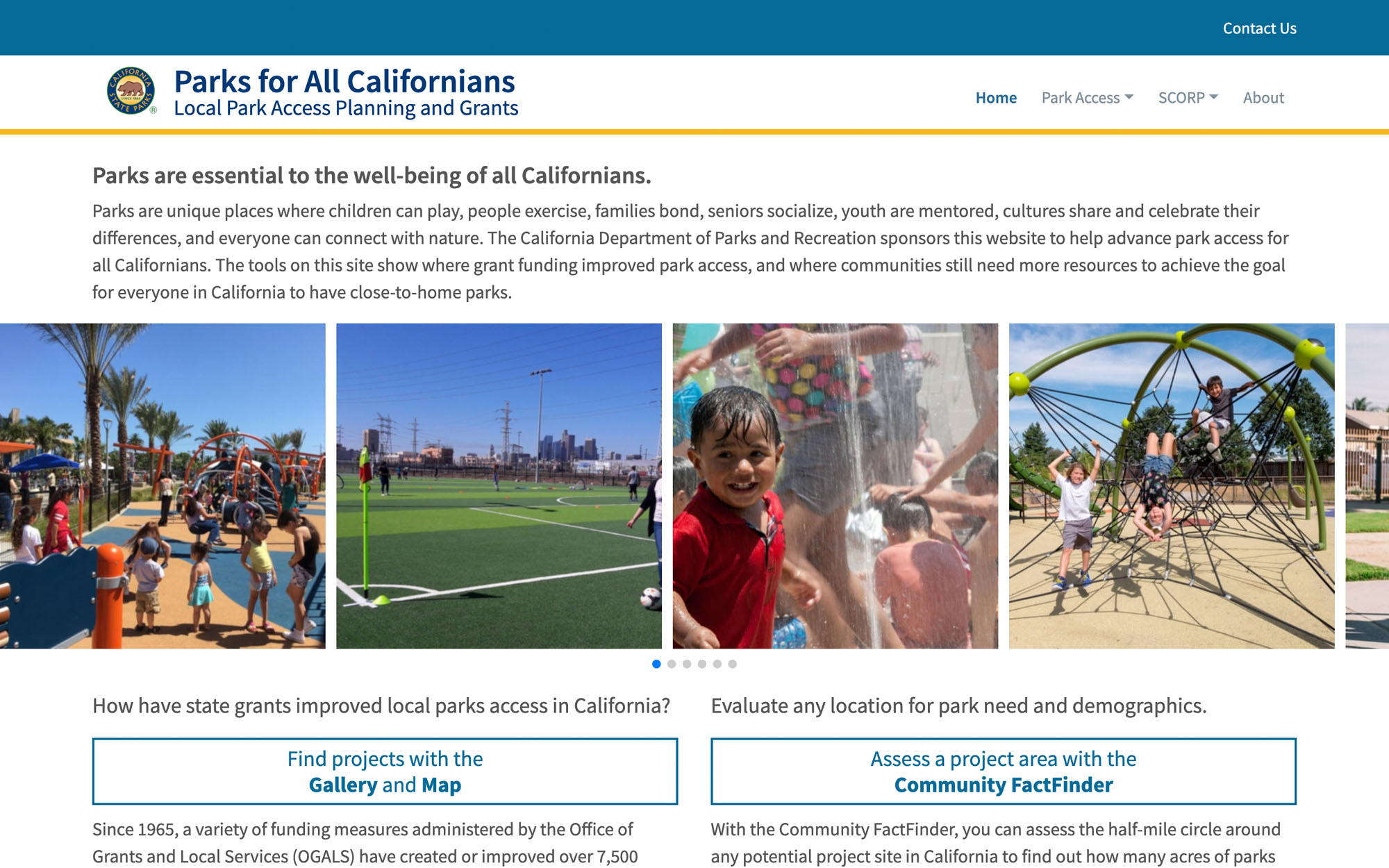The width and height of the screenshot is (1389, 868).
Task: Click the About navigation menu item
Action: pyautogui.click(x=1263, y=96)
